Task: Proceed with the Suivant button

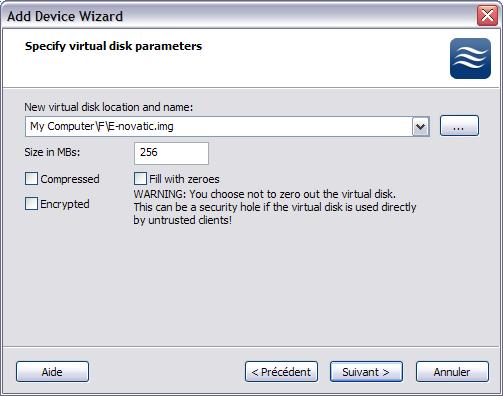Action: click(x=366, y=372)
